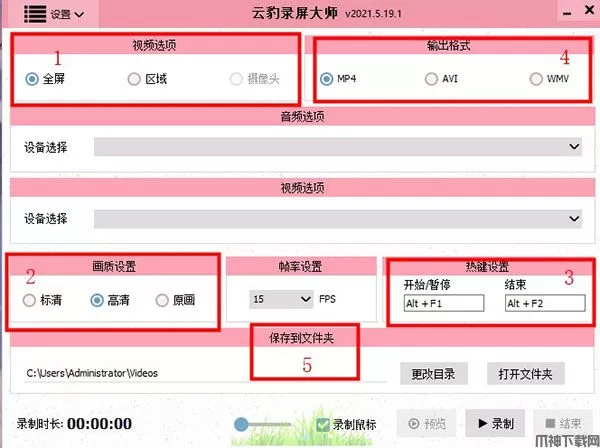This screenshot has width=600, height=448.
Task: Click the version text v2021.5.19.1
Action: click(x=373, y=14)
